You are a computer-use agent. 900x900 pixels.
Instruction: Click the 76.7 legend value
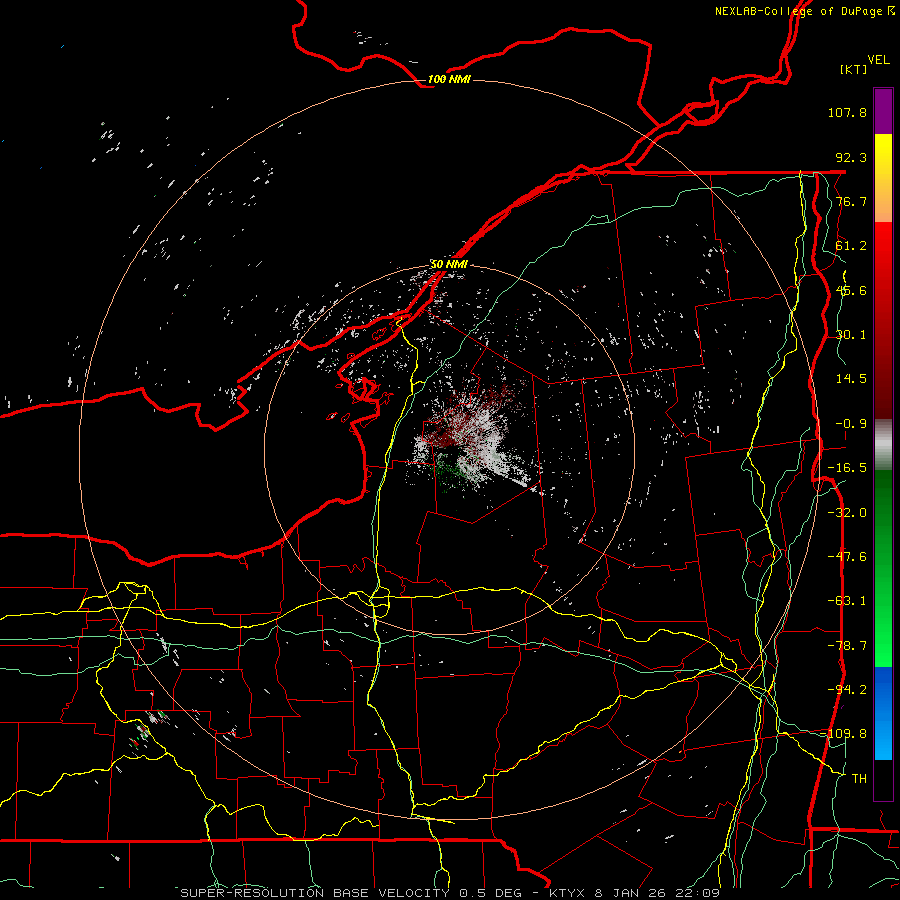click(851, 201)
